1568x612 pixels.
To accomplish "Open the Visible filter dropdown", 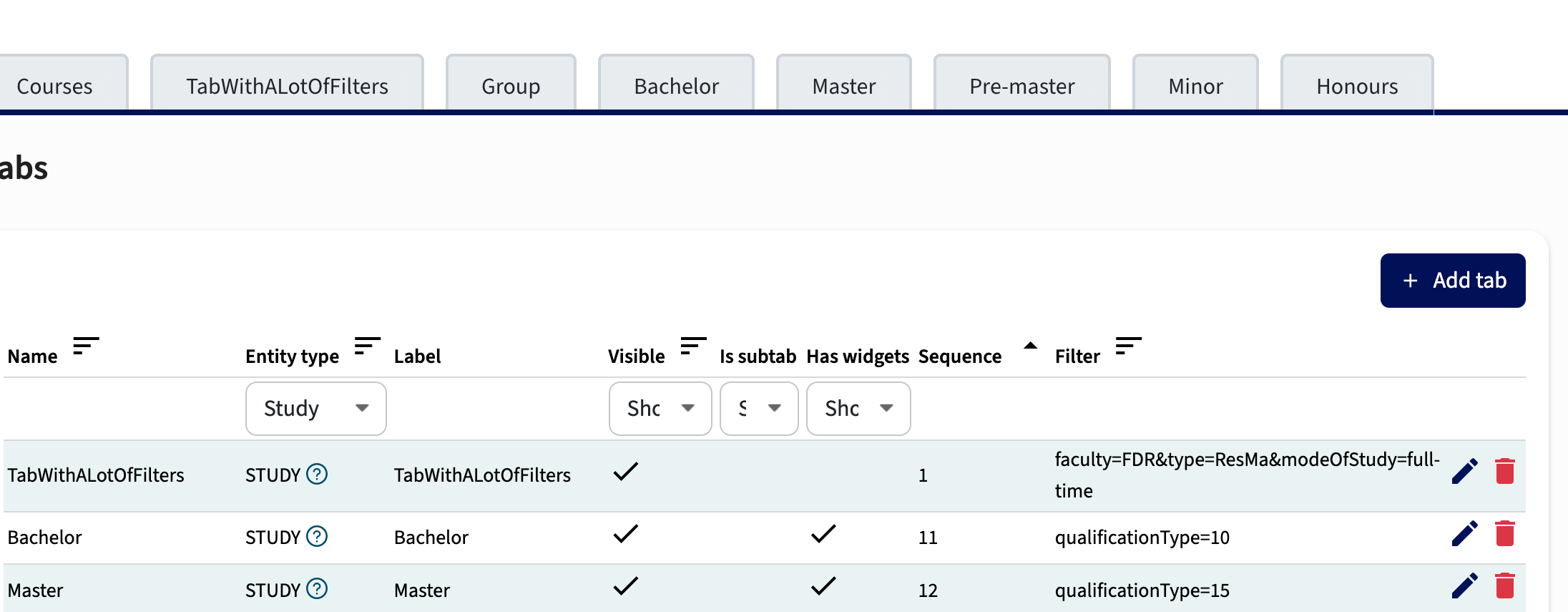I will pyautogui.click(x=660, y=409).
